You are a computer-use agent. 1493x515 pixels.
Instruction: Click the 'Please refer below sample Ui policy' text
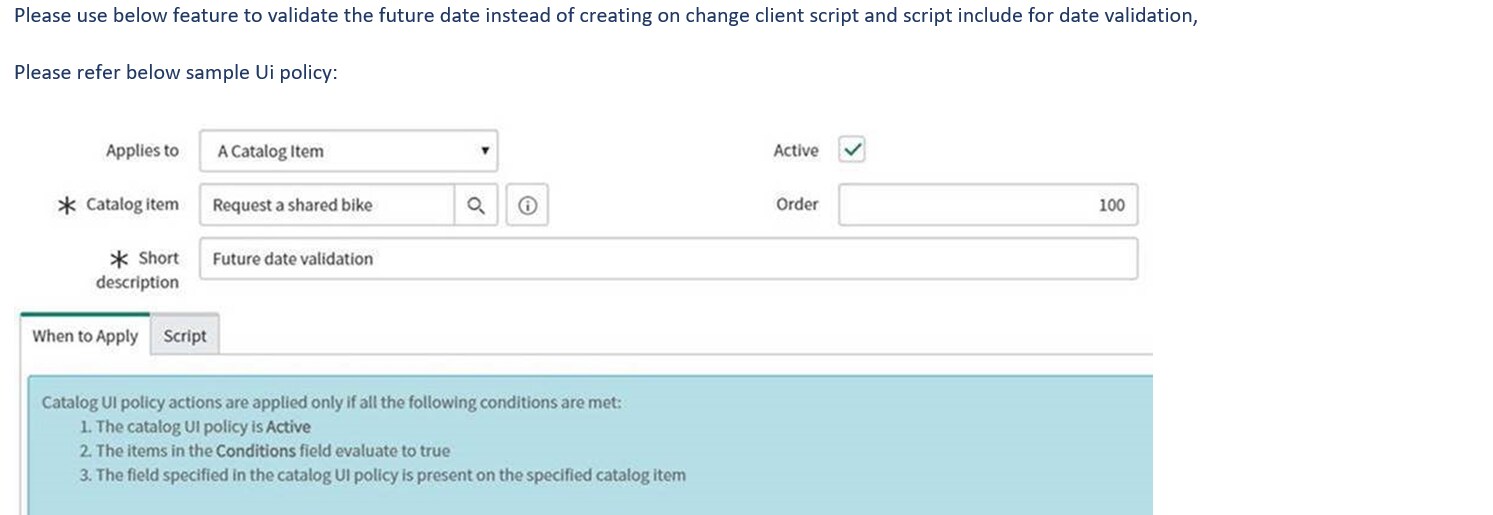pos(176,73)
